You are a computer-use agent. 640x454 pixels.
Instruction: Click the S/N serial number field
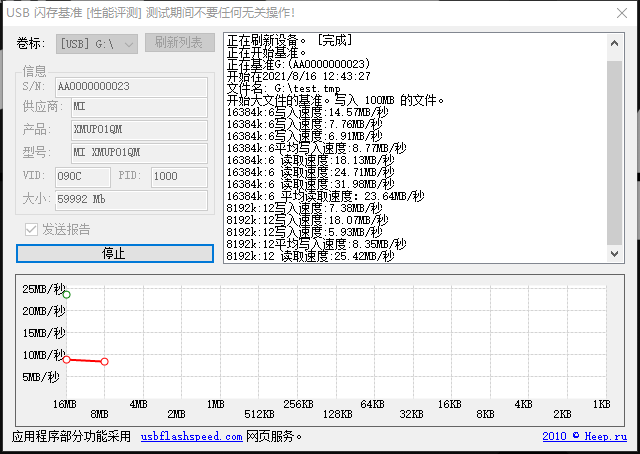[130, 87]
